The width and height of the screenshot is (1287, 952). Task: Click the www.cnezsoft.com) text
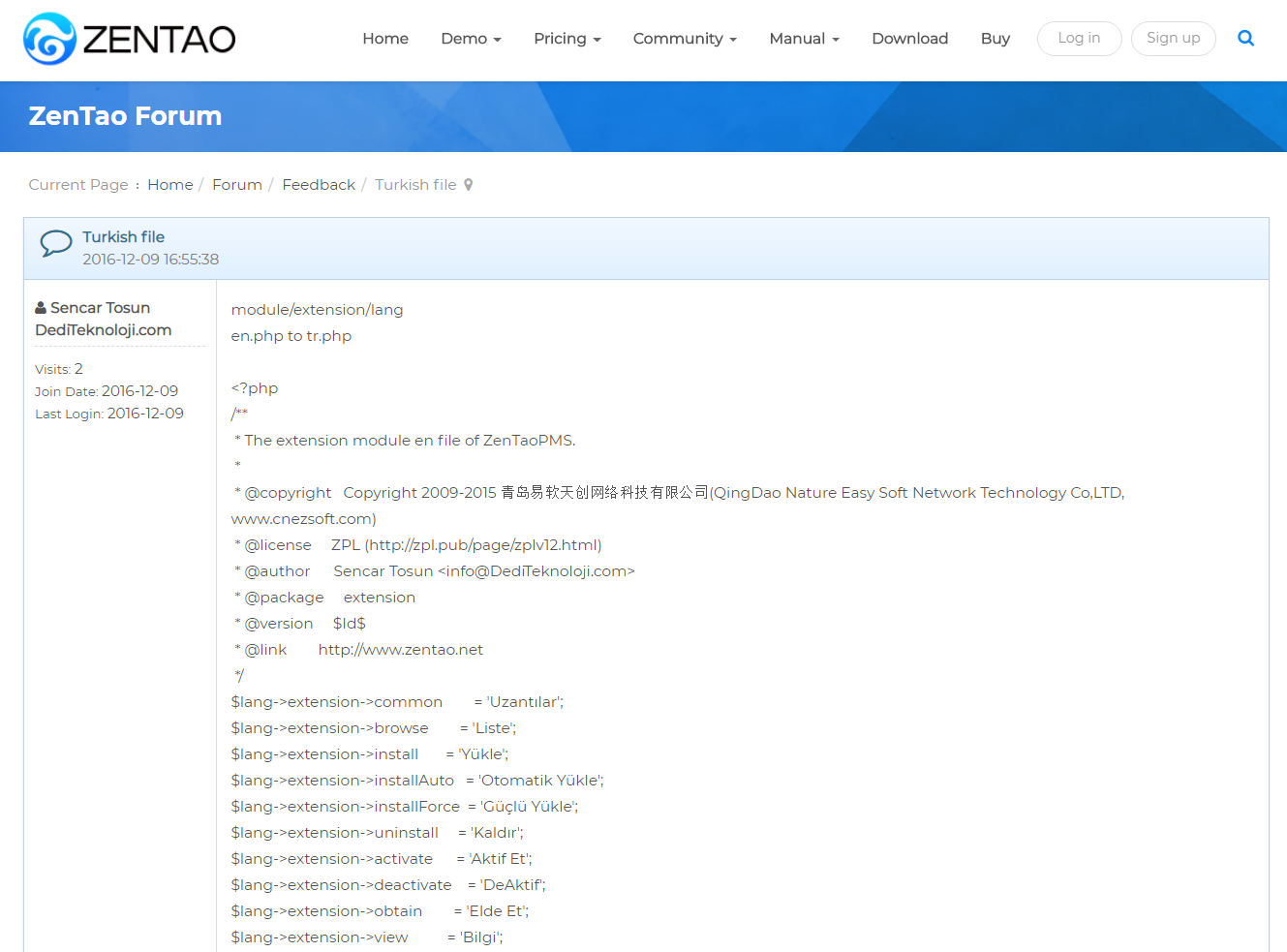303,519
